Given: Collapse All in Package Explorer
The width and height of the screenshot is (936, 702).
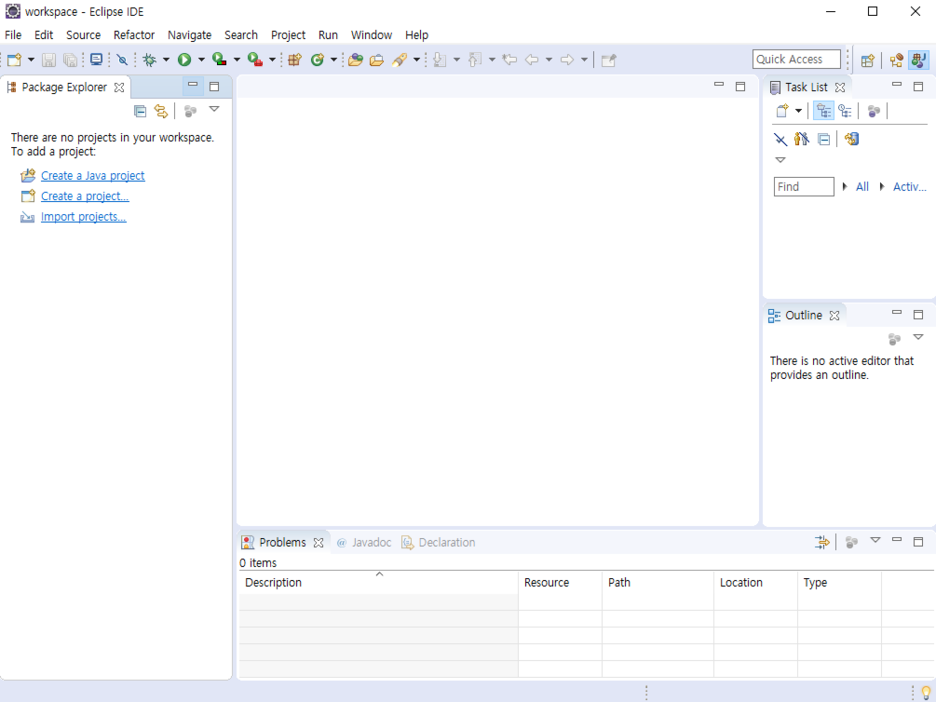Looking at the screenshot, I should 140,111.
